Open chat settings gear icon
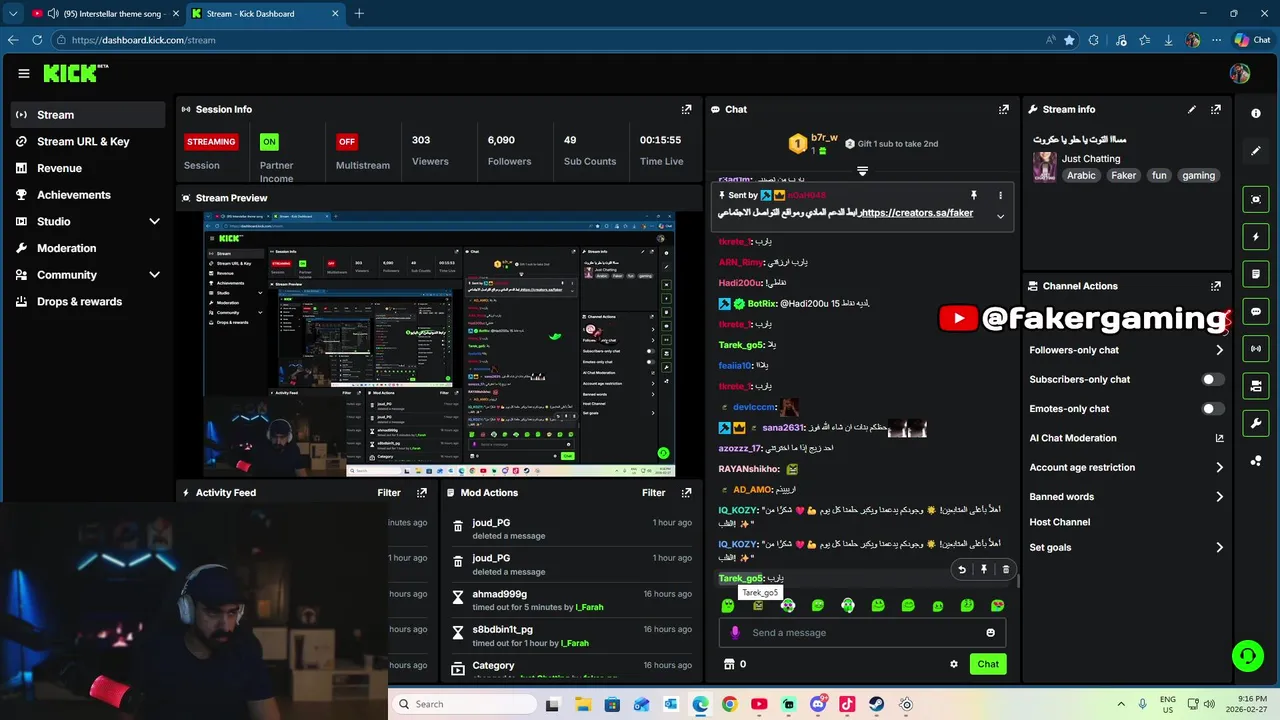The height and width of the screenshot is (720, 1280). pyautogui.click(x=954, y=664)
